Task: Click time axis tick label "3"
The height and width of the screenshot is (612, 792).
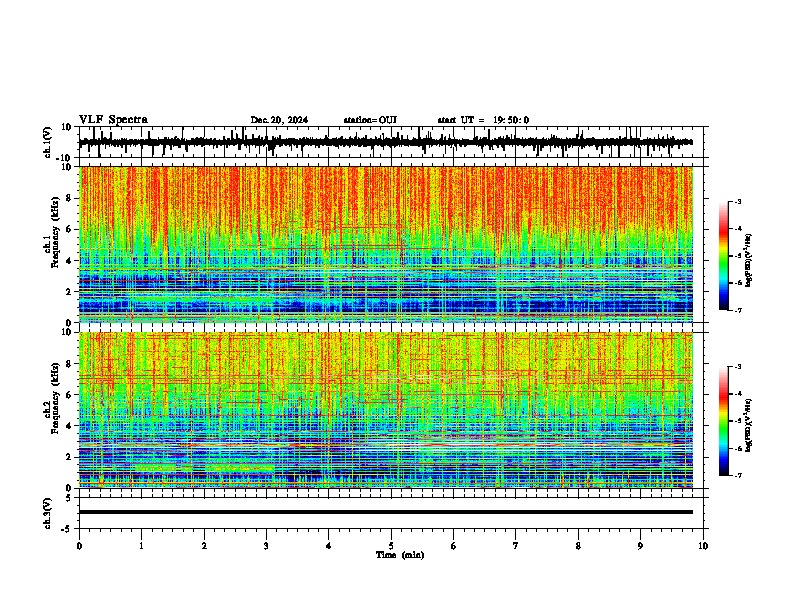Action: [x=266, y=546]
